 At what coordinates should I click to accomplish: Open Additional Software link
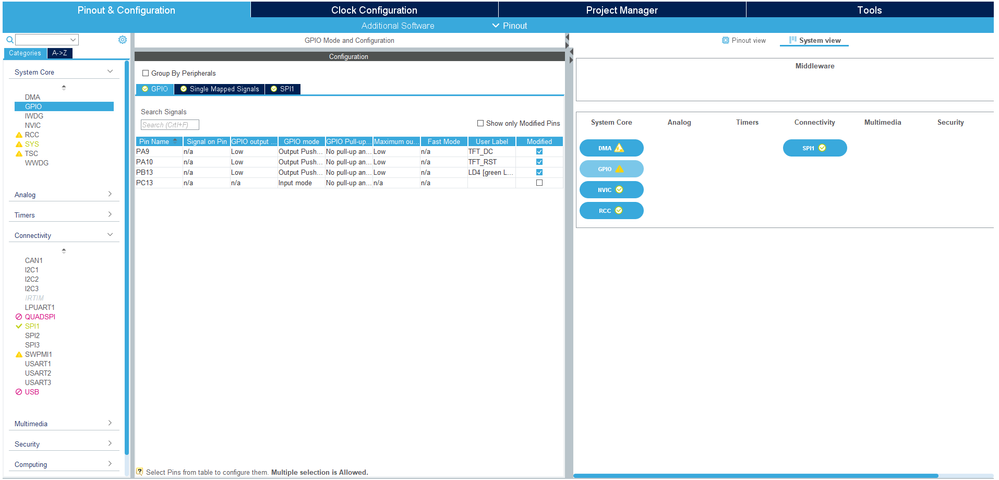398,25
